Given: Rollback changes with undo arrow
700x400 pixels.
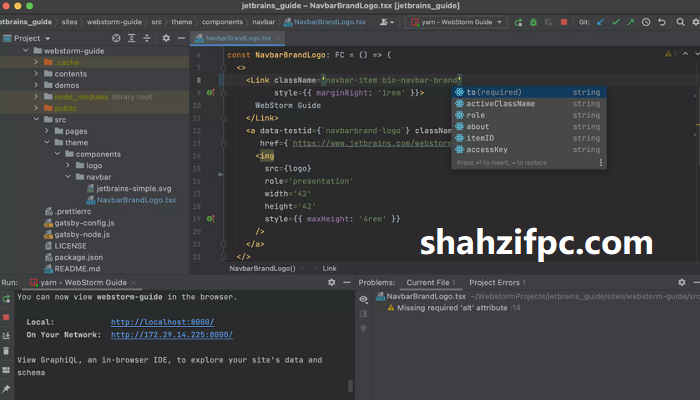Looking at the screenshot, I should pos(662,22).
